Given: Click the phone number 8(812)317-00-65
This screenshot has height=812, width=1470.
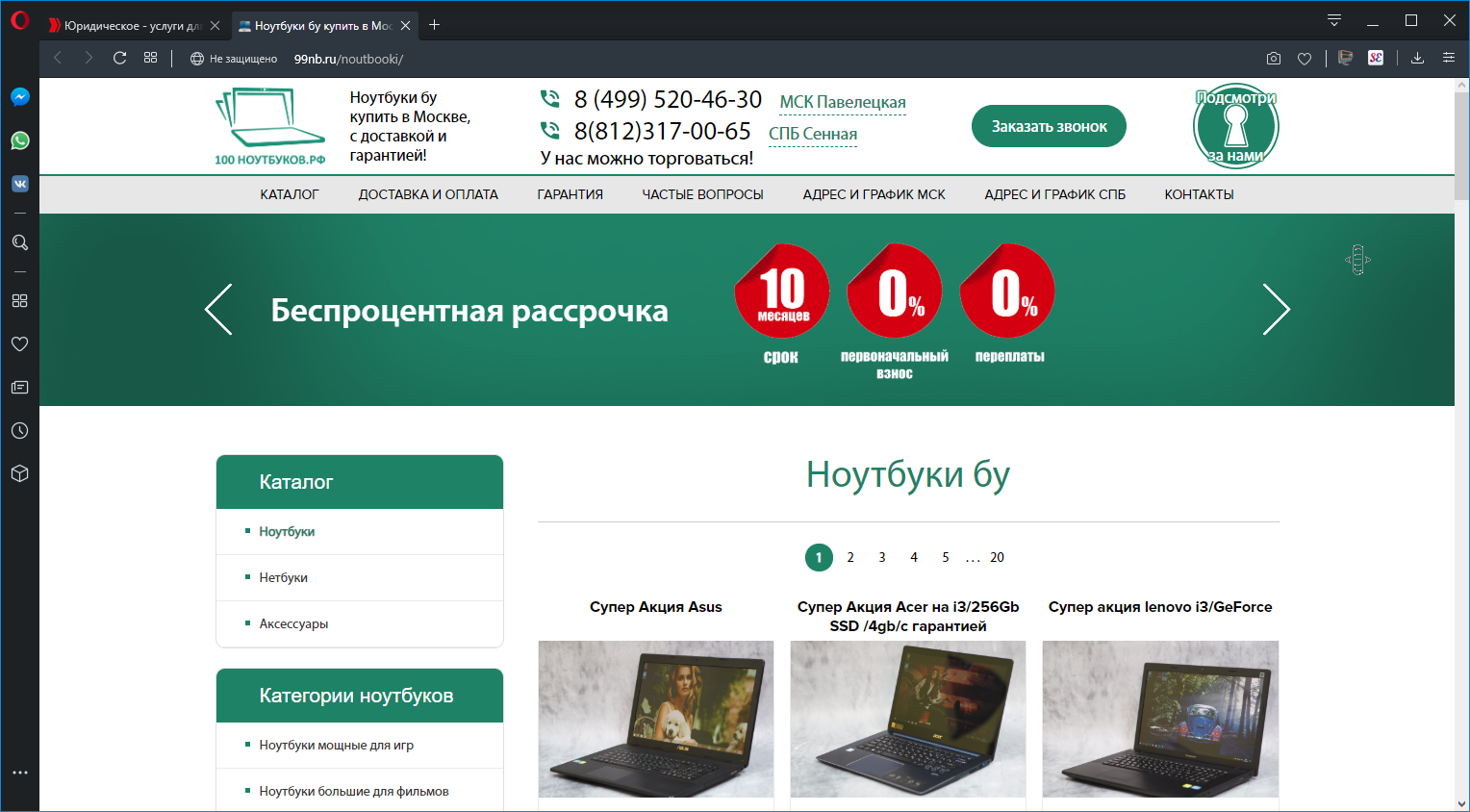Looking at the screenshot, I should click(x=662, y=131).
